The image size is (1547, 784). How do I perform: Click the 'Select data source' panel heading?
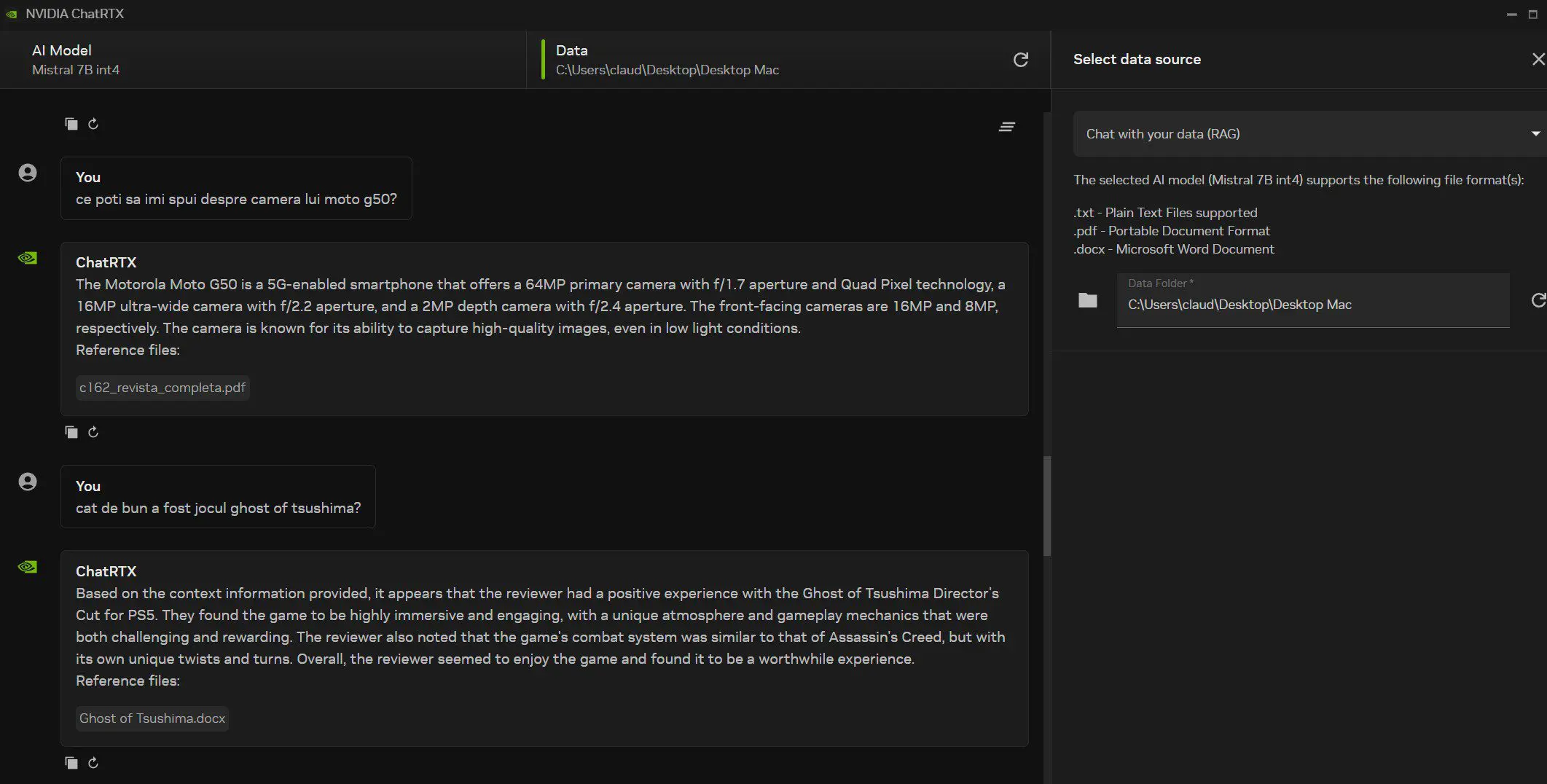[x=1137, y=60]
